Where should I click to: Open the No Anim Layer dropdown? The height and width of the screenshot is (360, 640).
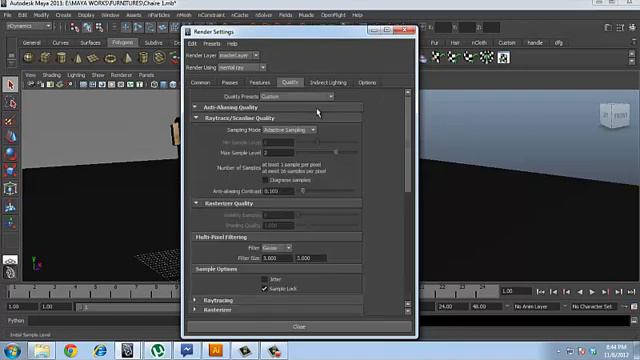[x=535, y=306]
